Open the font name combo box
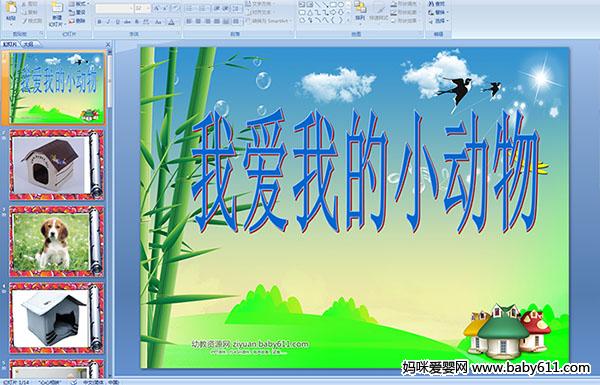 (114, 8)
